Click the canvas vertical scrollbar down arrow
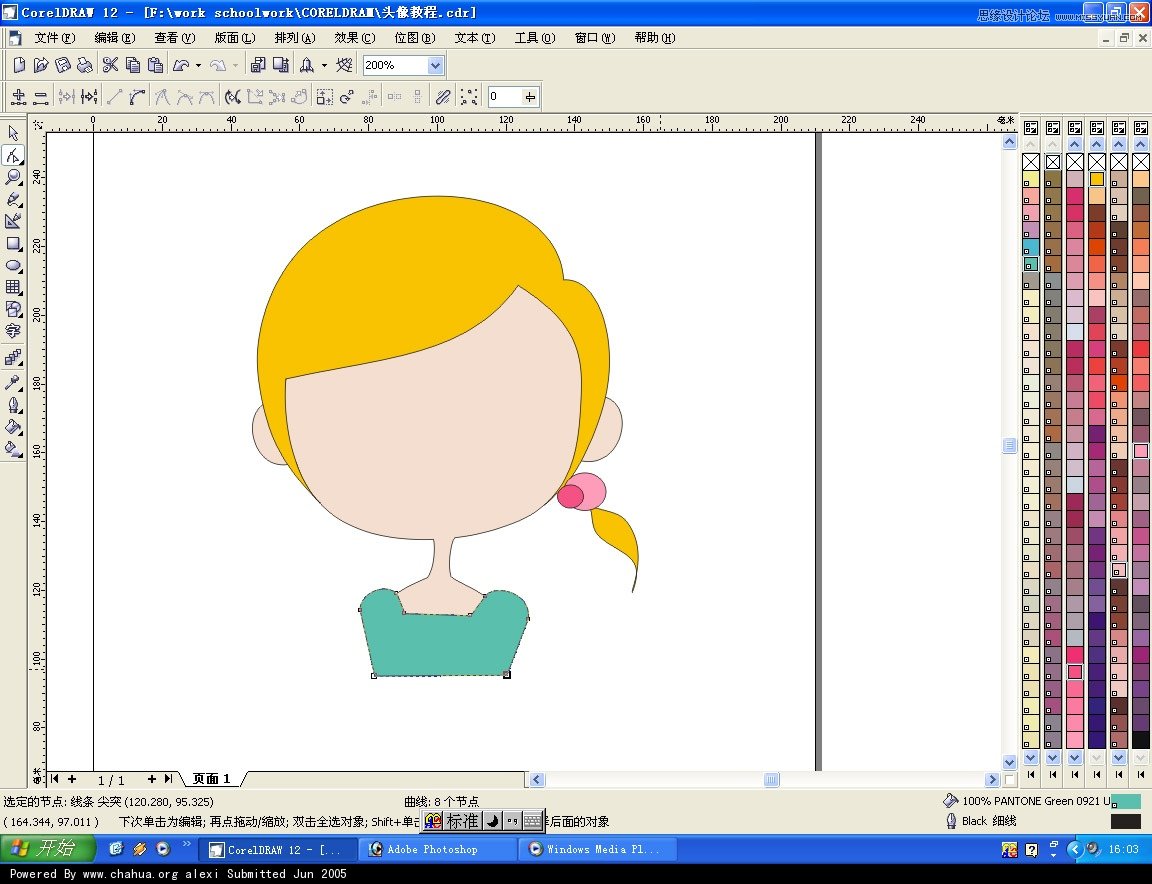 point(1009,760)
